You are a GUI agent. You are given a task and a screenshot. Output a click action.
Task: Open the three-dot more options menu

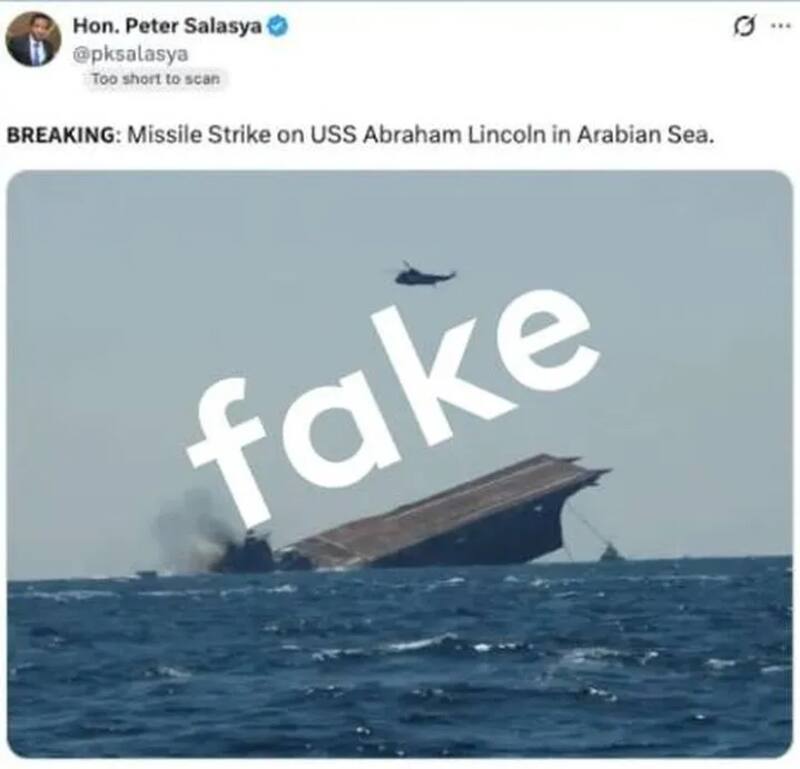780,26
